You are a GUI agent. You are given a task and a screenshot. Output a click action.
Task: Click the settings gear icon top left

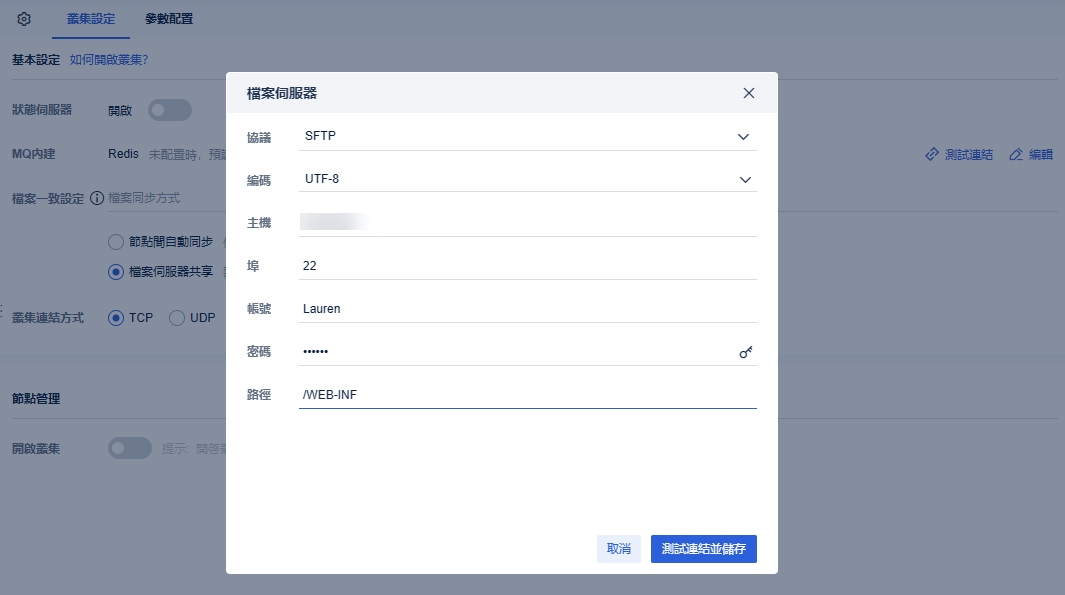23,18
